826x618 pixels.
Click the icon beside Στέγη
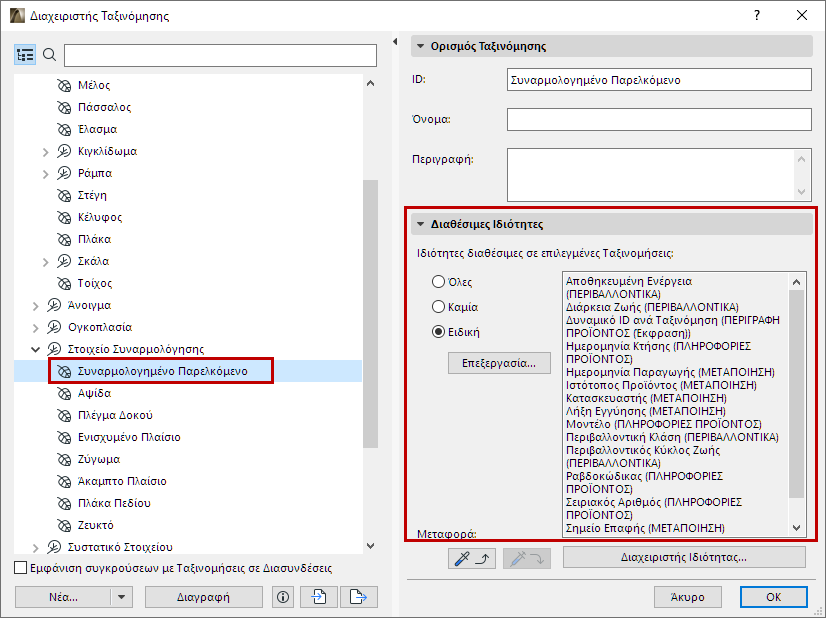[64, 195]
